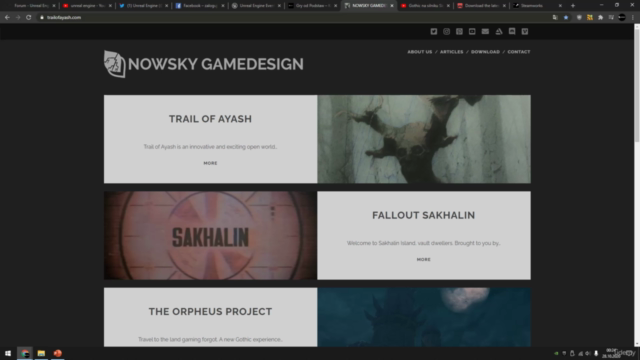
Task: Open the ARTICLES menu item
Action: pyautogui.click(x=451, y=52)
